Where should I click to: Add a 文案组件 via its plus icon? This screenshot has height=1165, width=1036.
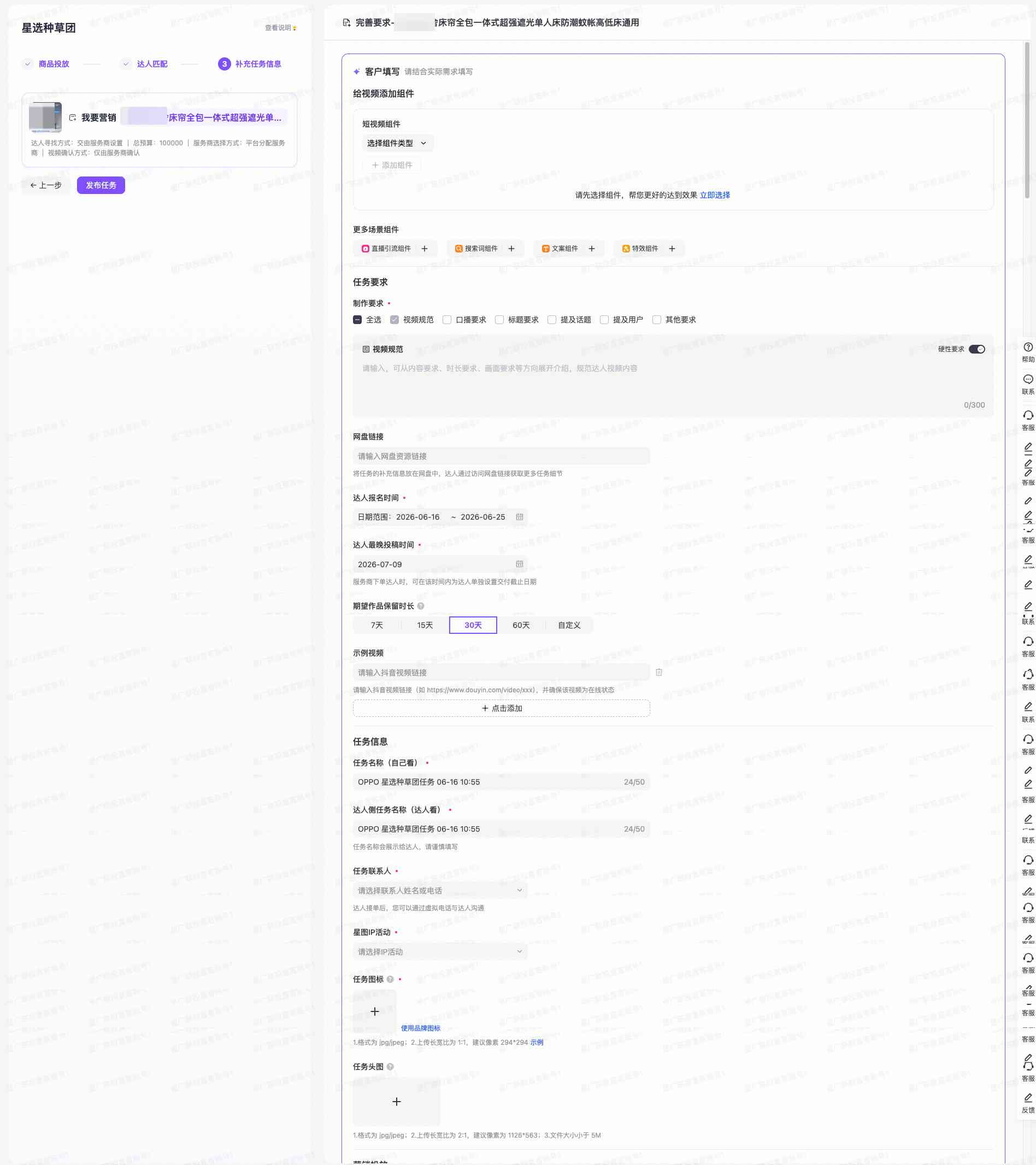click(592, 249)
